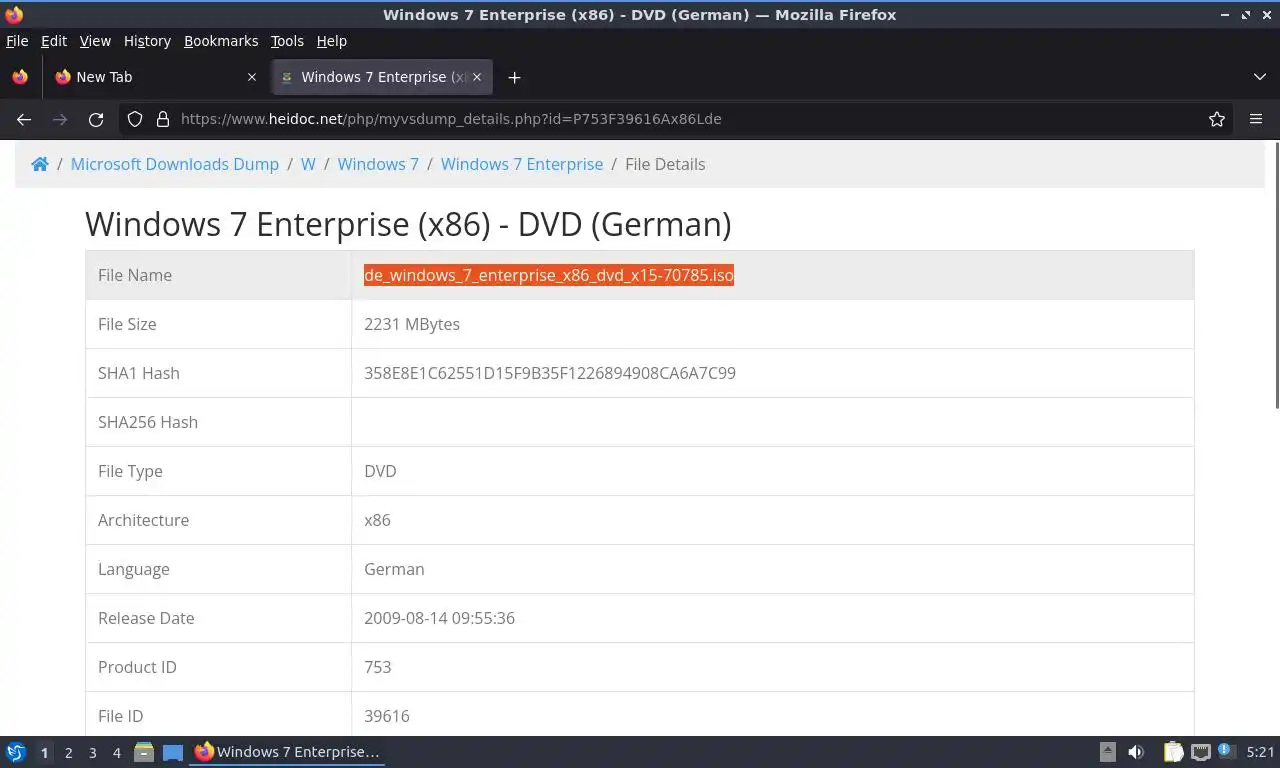Open the Help menu
Image resolution: width=1280 pixels, height=768 pixels.
[x=332, y=41]
